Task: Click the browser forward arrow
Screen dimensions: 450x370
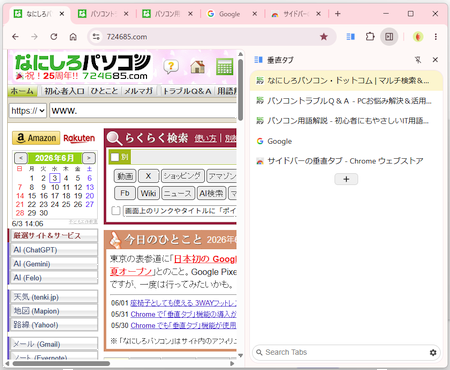Action: [x=34, y=37]
